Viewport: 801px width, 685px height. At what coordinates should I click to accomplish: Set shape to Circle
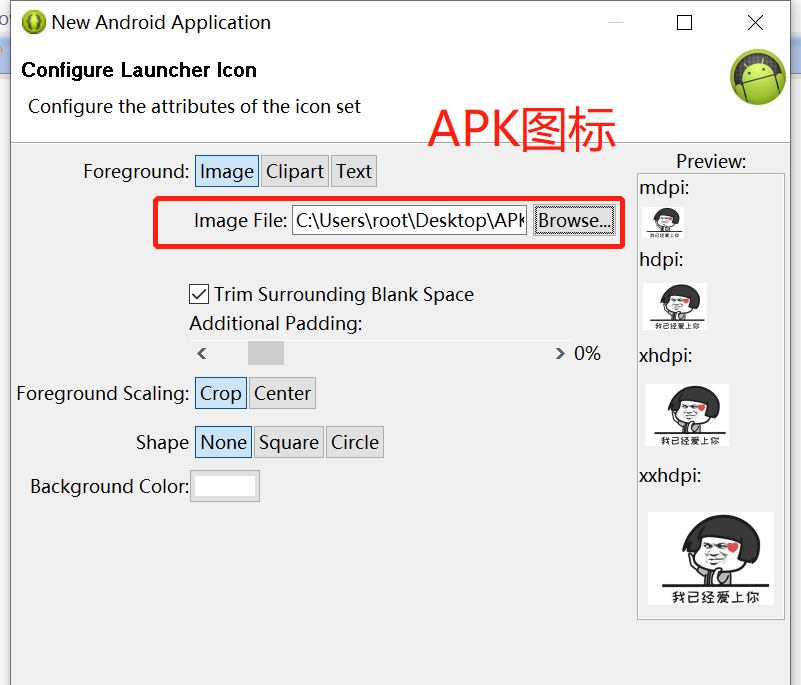pos(355,442)
